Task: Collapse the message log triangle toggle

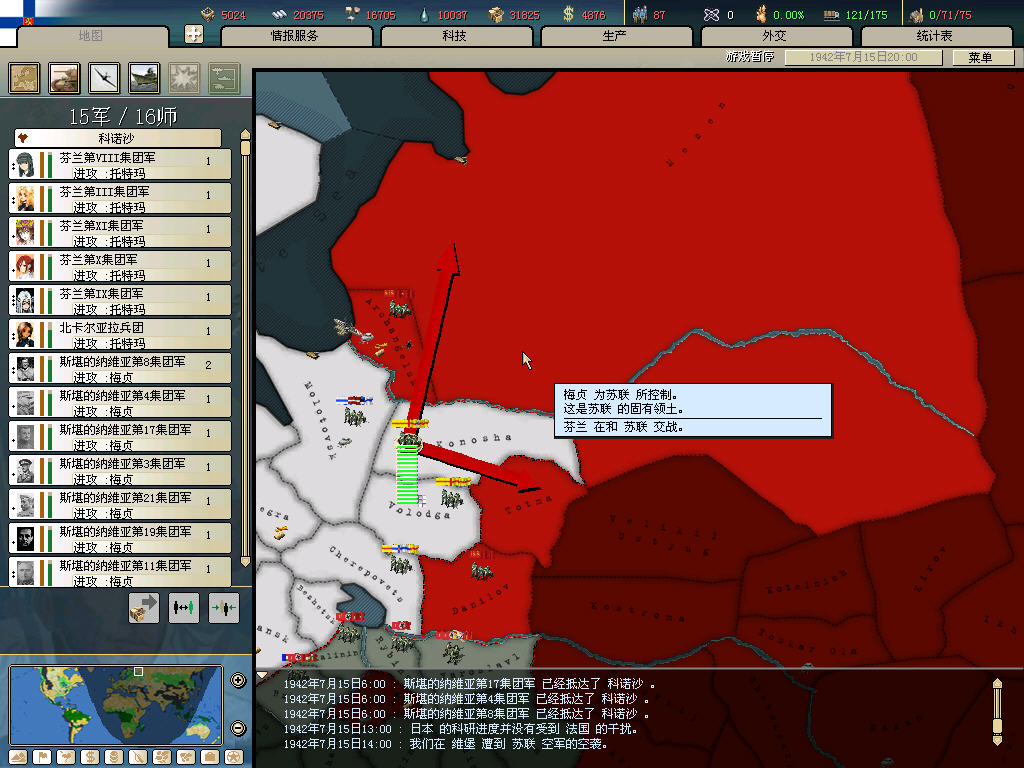Action: tap(262, 675)
